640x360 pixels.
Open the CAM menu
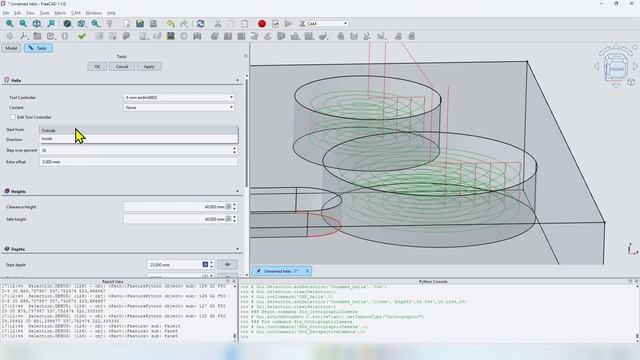[x=76, y=13]
